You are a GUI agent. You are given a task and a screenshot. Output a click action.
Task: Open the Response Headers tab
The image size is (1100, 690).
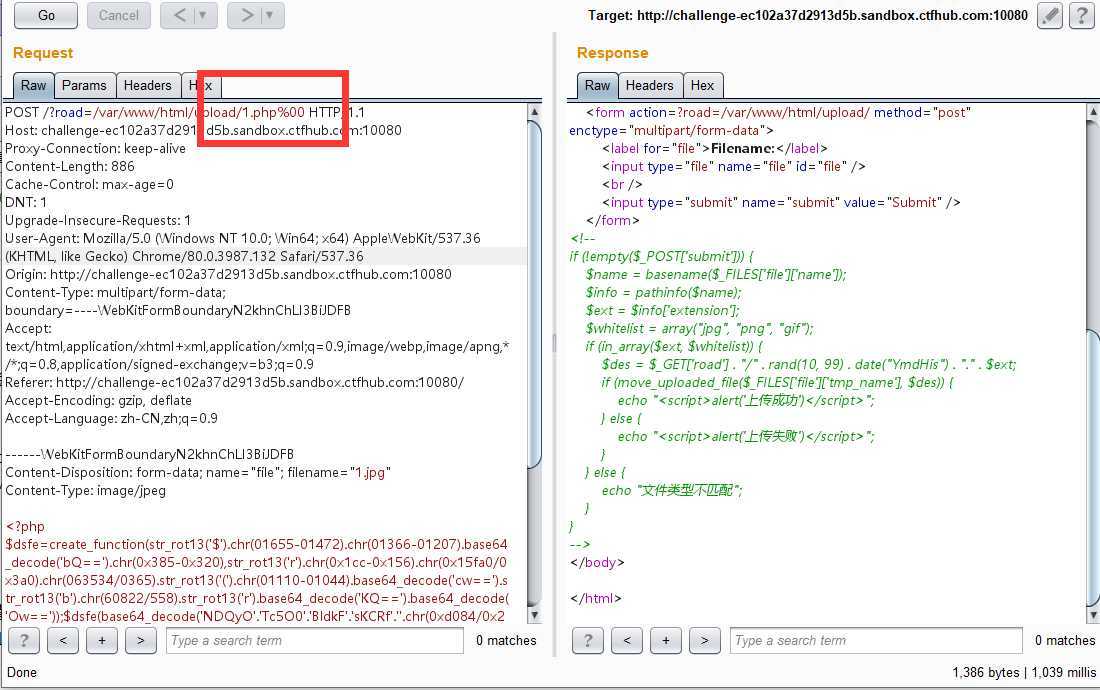650,86
